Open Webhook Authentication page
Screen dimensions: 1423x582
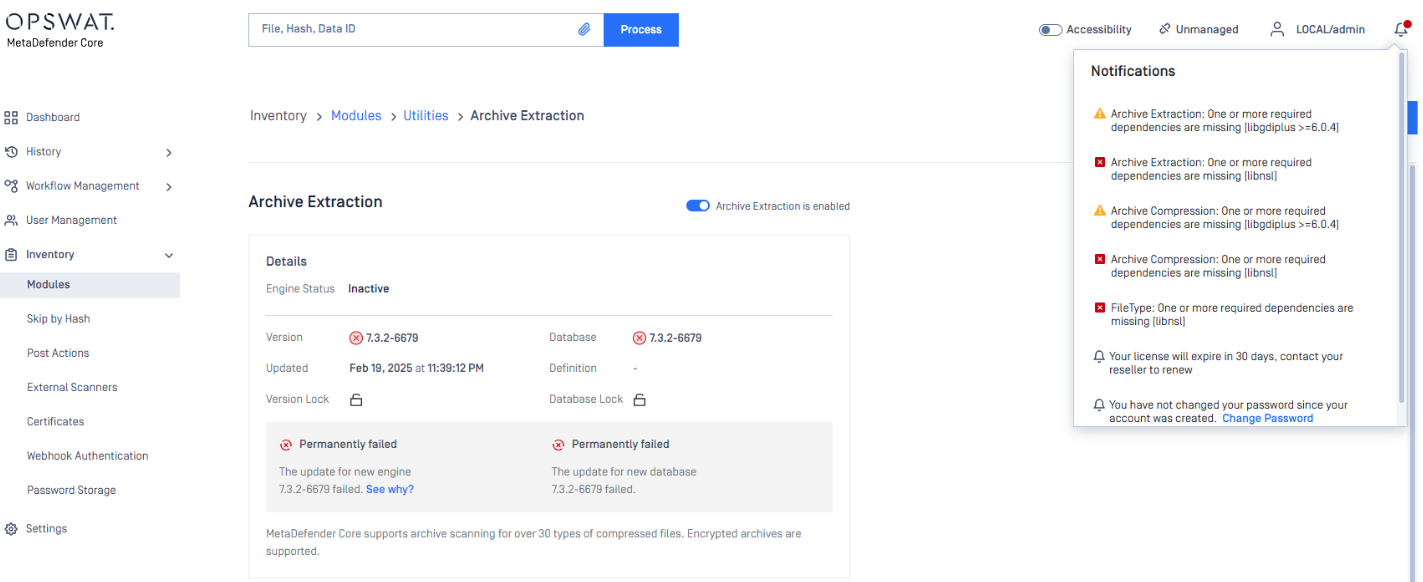87,456
